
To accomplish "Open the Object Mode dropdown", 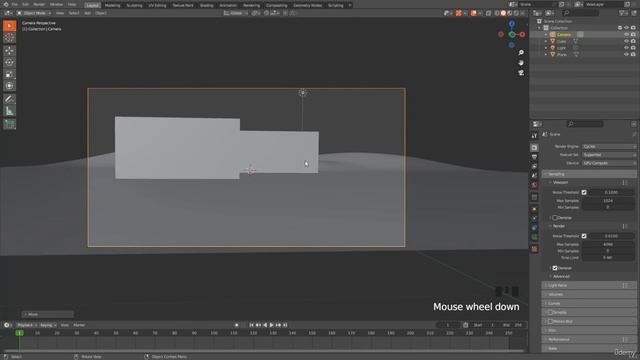I will [34, 13].
